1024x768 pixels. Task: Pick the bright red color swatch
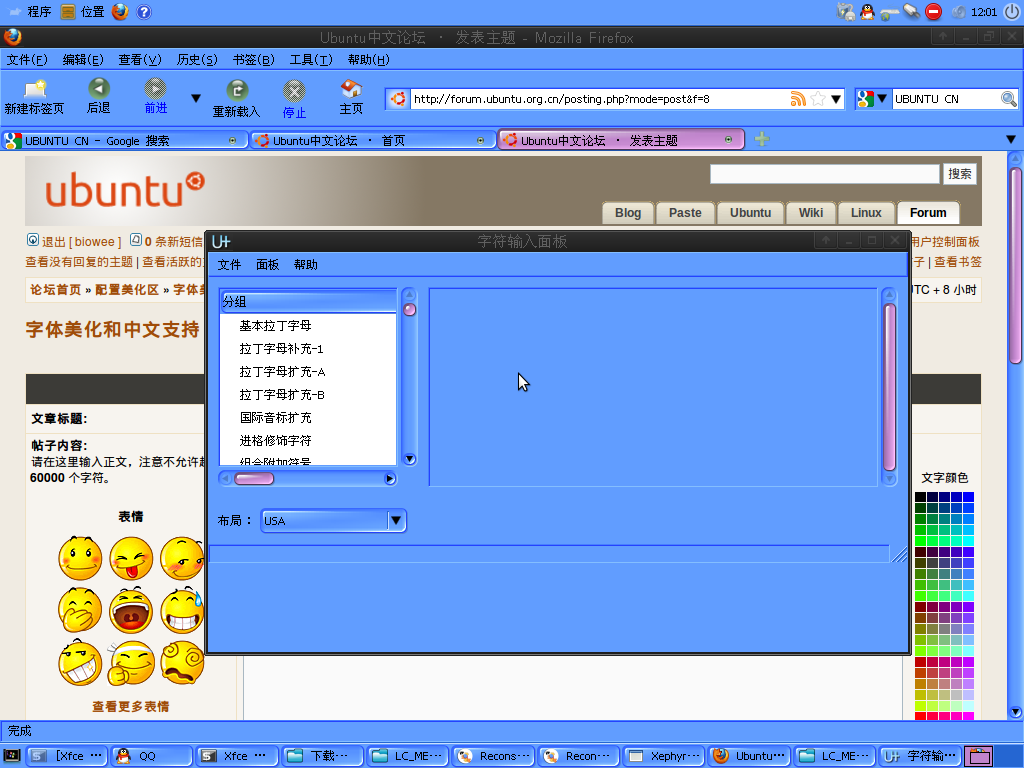[x=920, y=716]
